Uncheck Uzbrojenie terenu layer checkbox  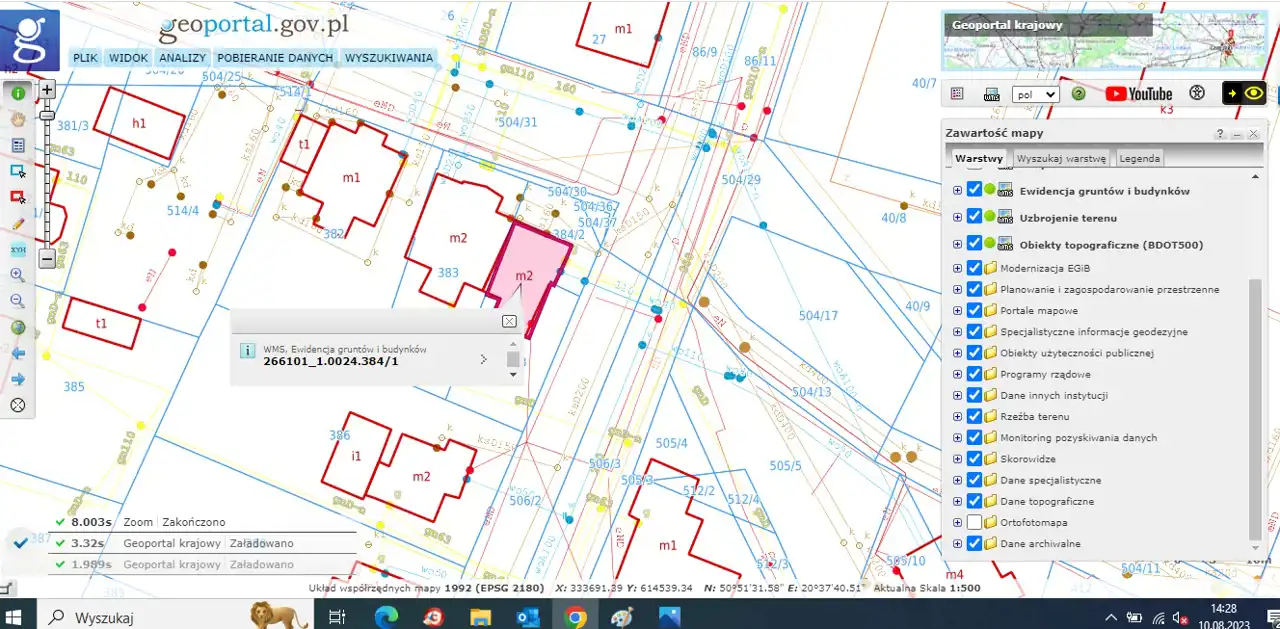point(975,217)
